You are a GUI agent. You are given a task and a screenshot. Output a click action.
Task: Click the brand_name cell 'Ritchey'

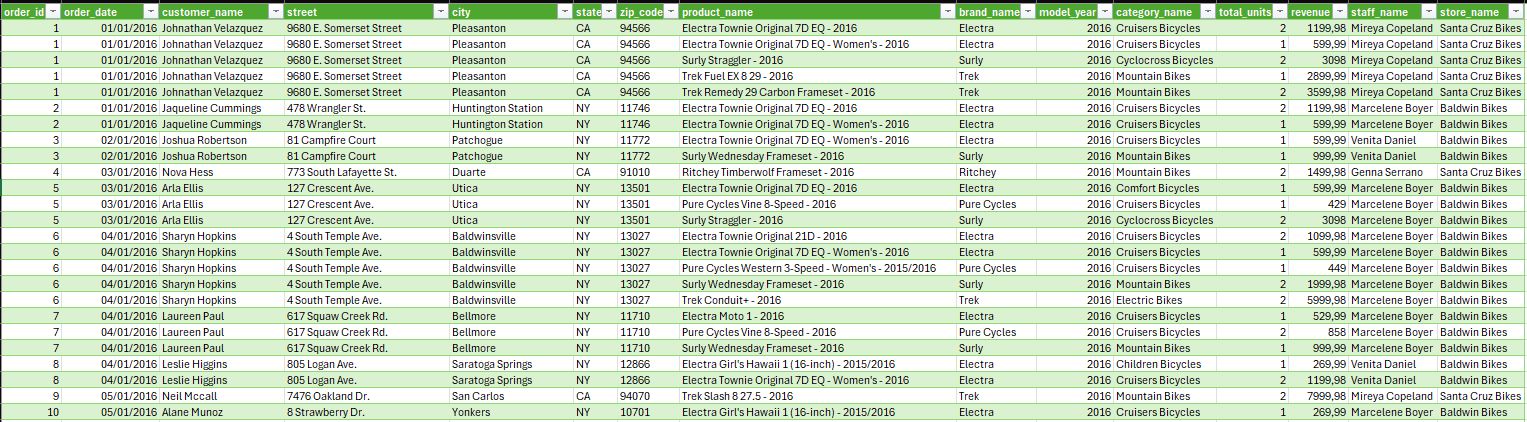[x=995, y=172]
